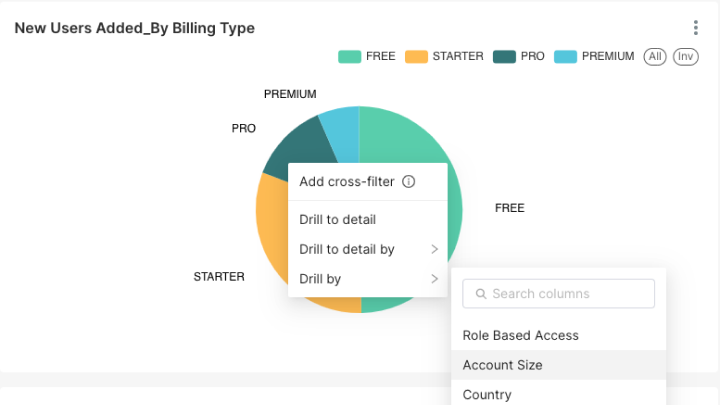Choose Add cross-filter from context menu
The height and width of the screenshot is (405, 720).
[x=347, y=182]
